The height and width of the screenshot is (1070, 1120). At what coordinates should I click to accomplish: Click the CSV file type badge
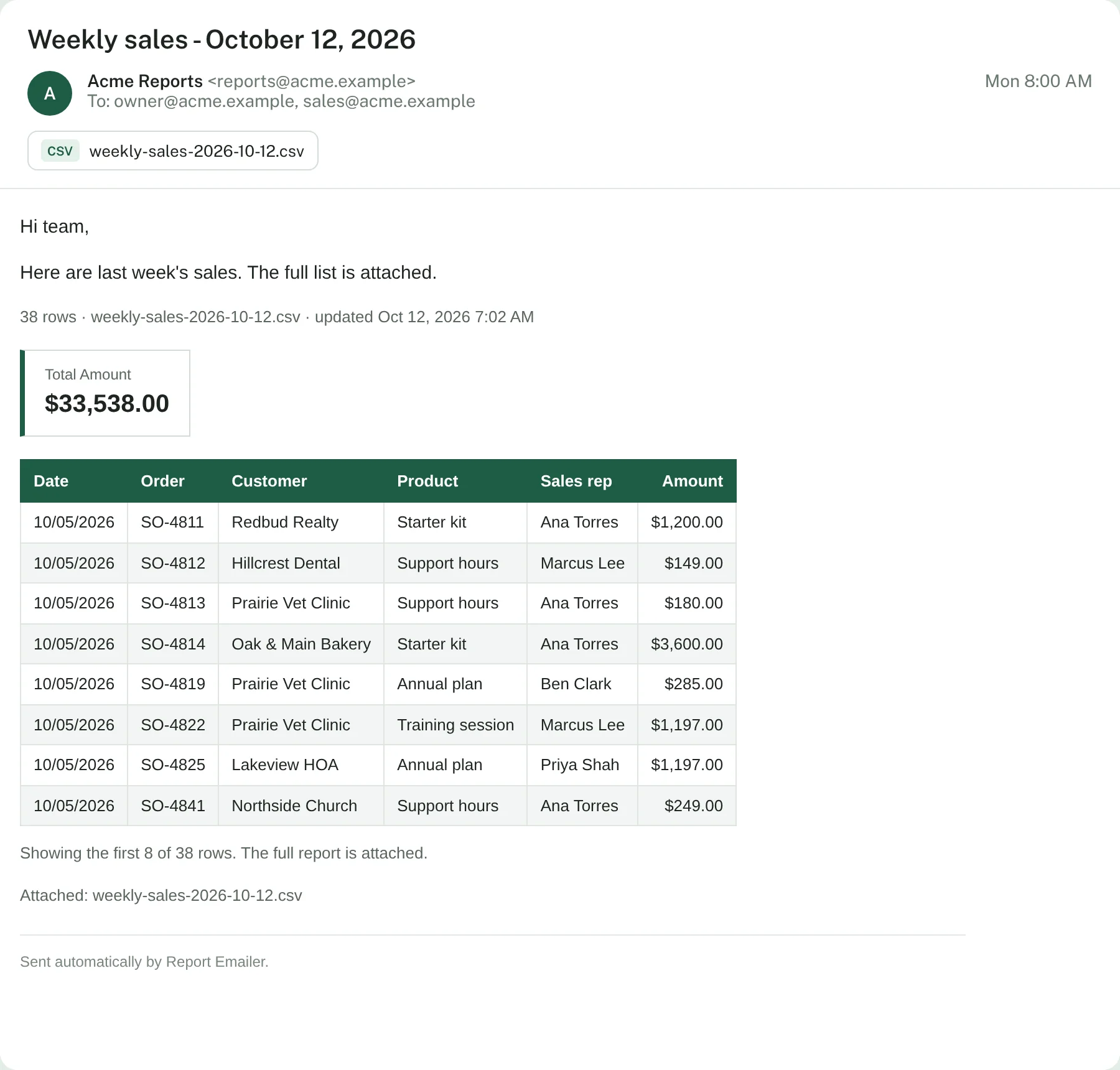60,151
